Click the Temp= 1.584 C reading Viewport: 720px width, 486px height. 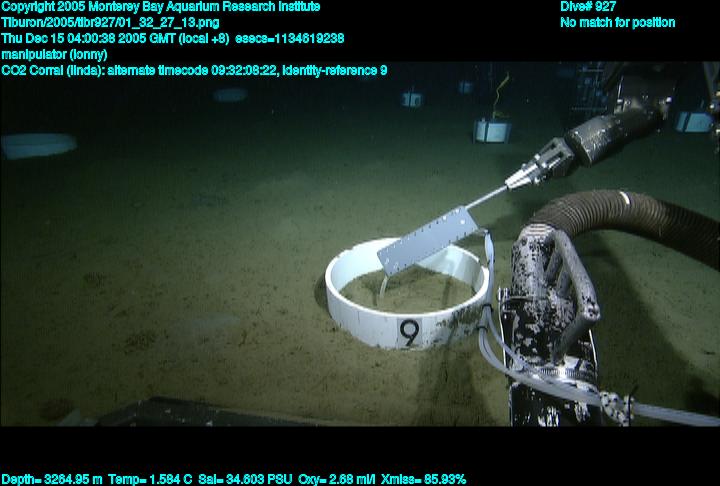click(150, 480)
